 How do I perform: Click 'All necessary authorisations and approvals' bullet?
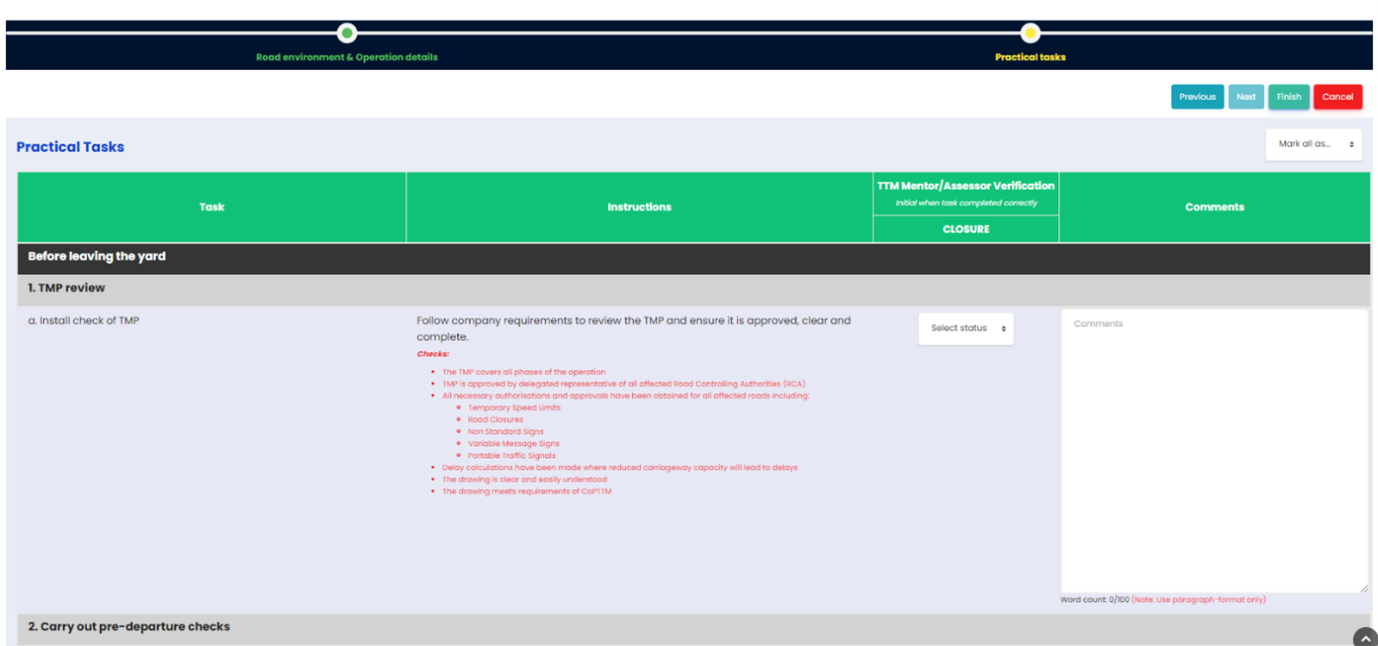pyautogui.click(x=625, y=396)
